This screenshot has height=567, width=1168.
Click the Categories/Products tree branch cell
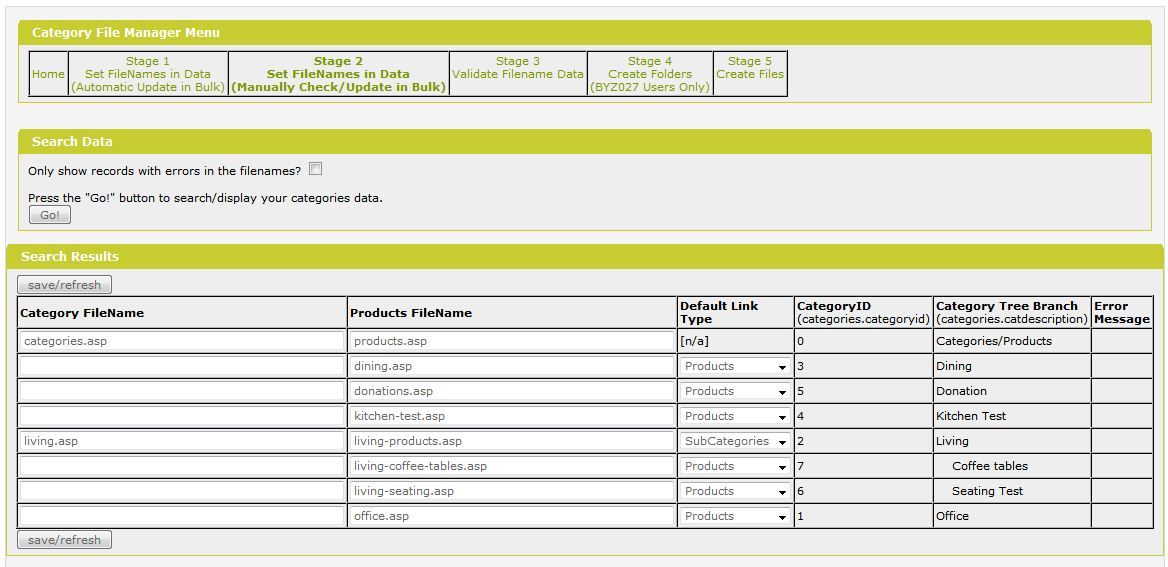[x=1012, y=341]
